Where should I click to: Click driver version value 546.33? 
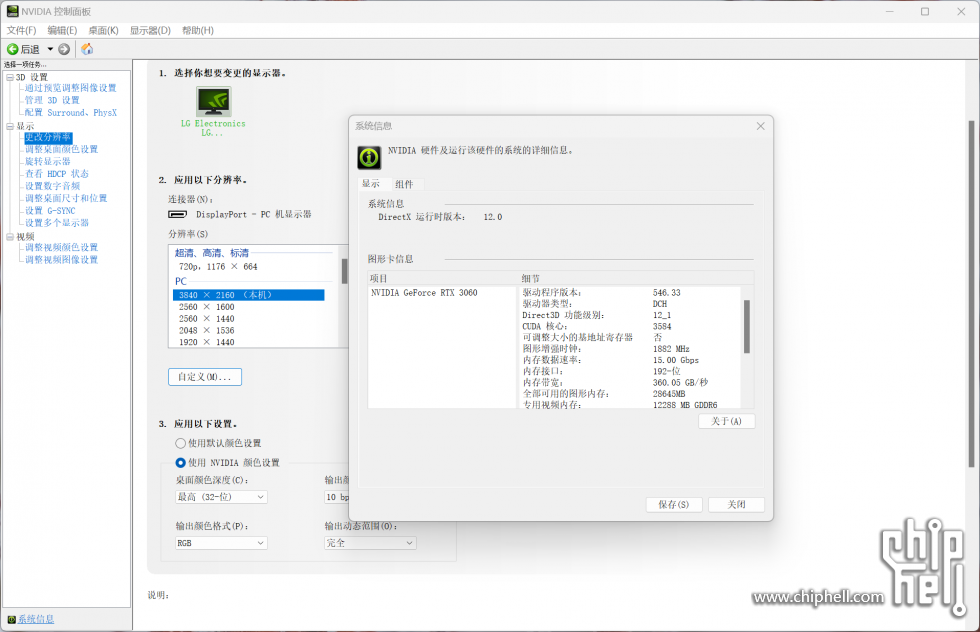pyautogui.click(x=666, y=293)
